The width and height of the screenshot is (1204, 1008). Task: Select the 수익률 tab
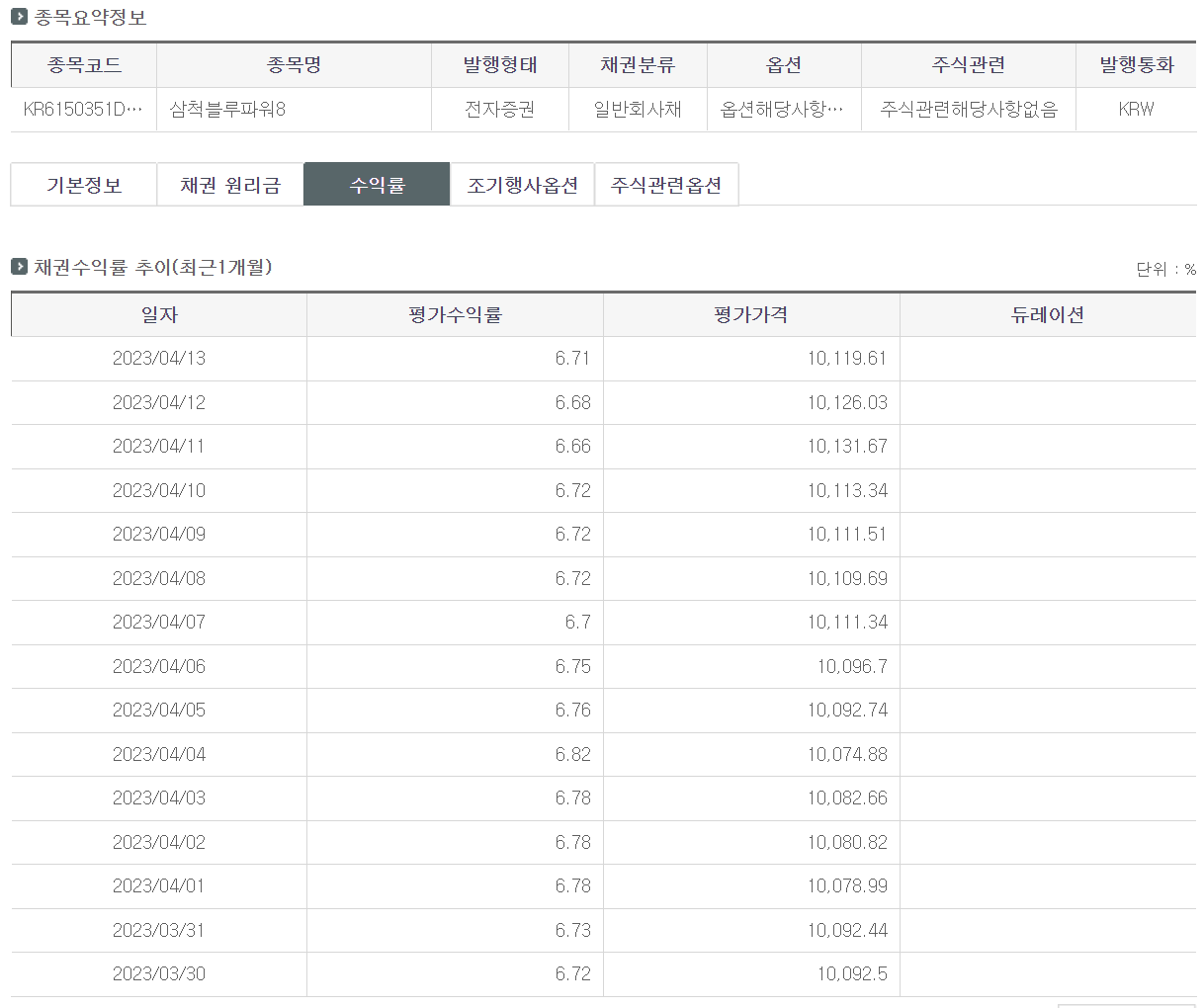pyautogui.click(x=377, y=185)
